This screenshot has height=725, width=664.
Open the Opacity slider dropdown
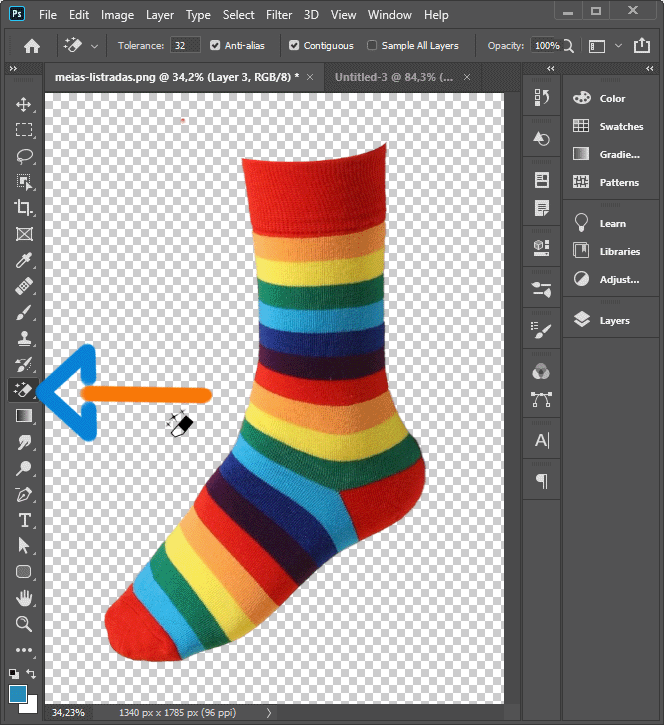pyautogui.click(x=568, y=46)
